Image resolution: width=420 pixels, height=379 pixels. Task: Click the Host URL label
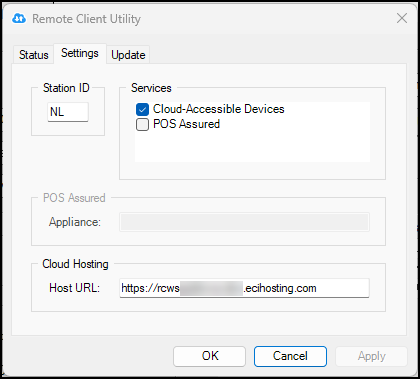tap(75, 288)
